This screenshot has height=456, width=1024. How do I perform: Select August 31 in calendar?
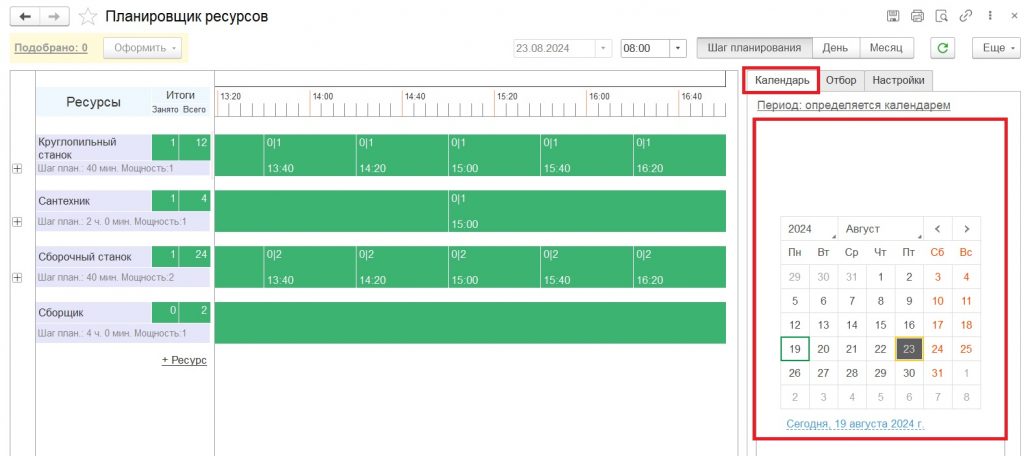click(x=937, y=373)
